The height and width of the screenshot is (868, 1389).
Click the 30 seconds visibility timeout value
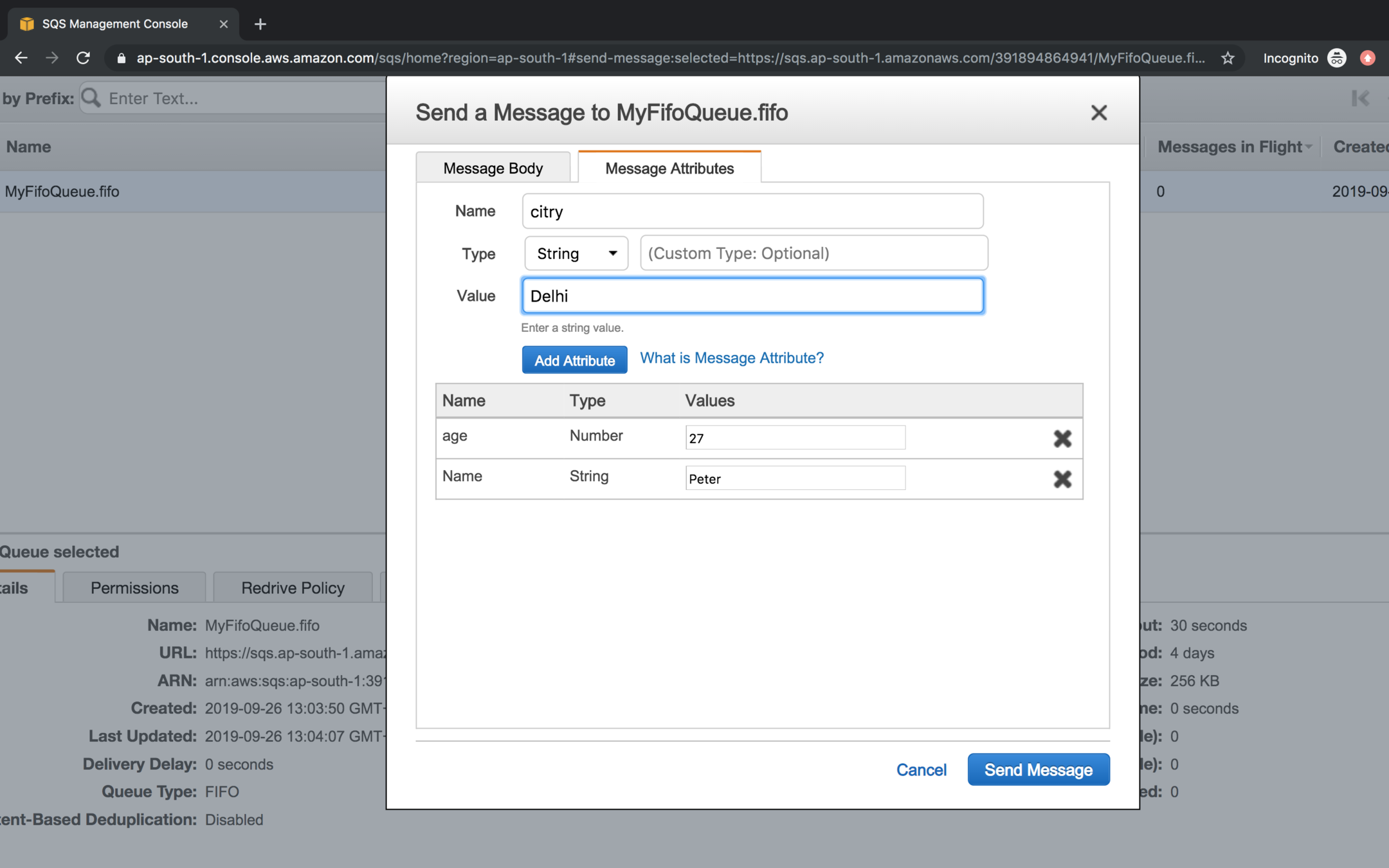click(1208, 625)
